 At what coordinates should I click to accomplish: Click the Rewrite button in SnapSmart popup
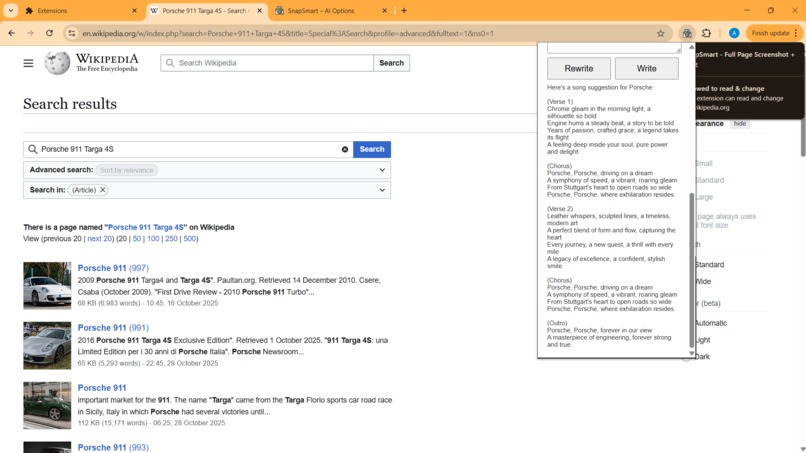coord(579,68)
